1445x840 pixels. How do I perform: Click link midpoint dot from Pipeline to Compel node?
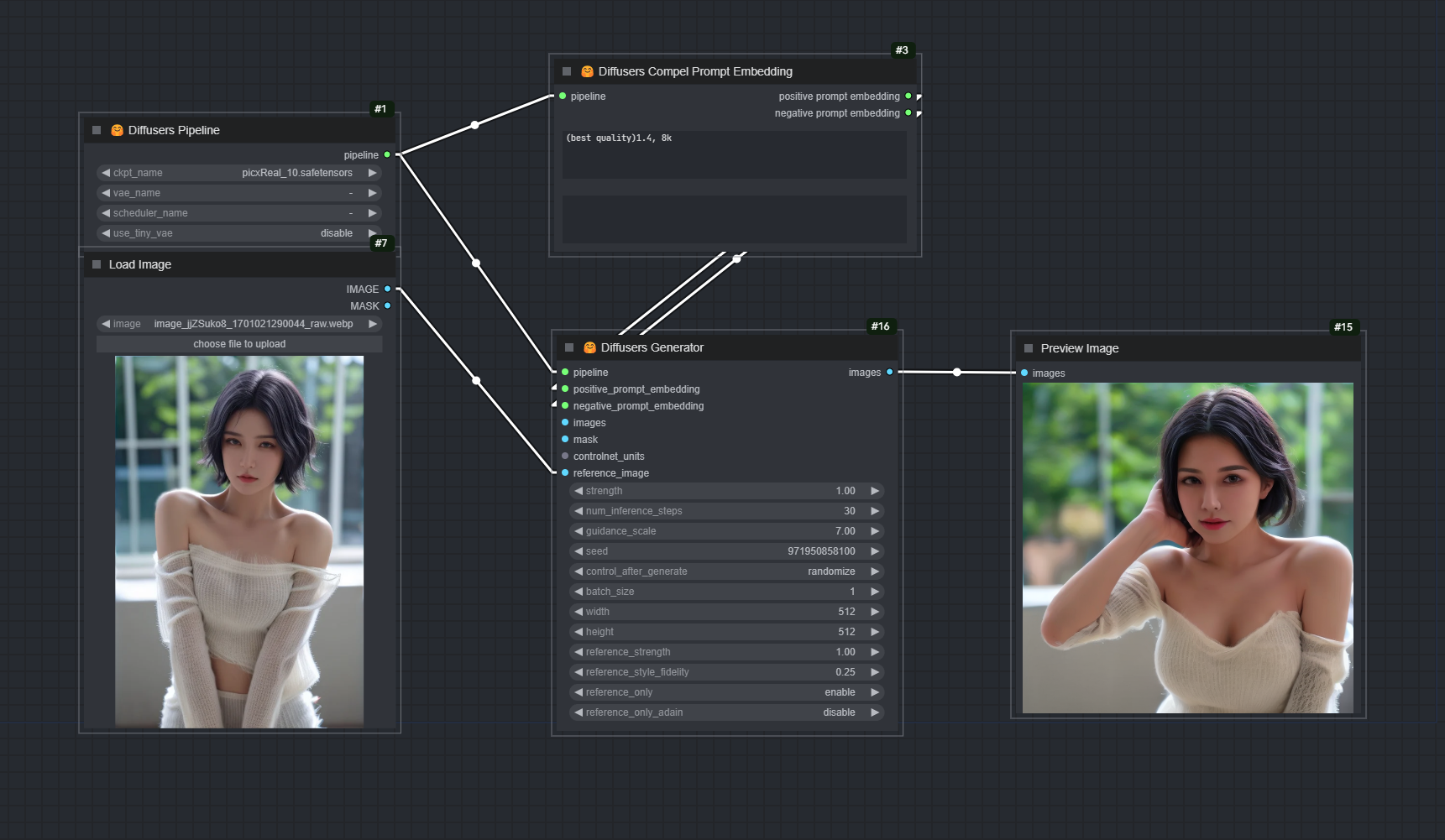[x=474, y=125]
